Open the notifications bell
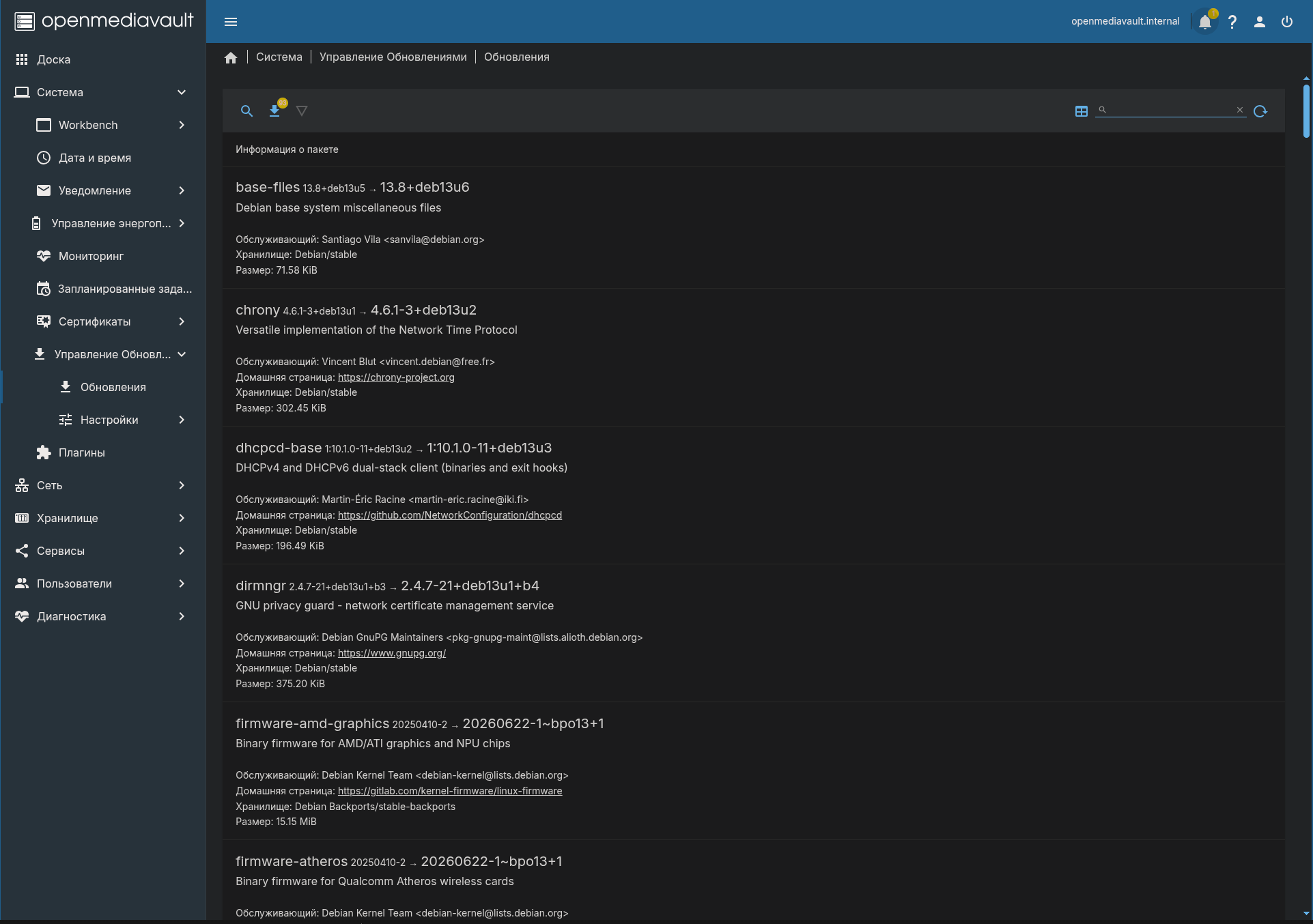This screenshot has height=924, width=1313. [1205, 22]
